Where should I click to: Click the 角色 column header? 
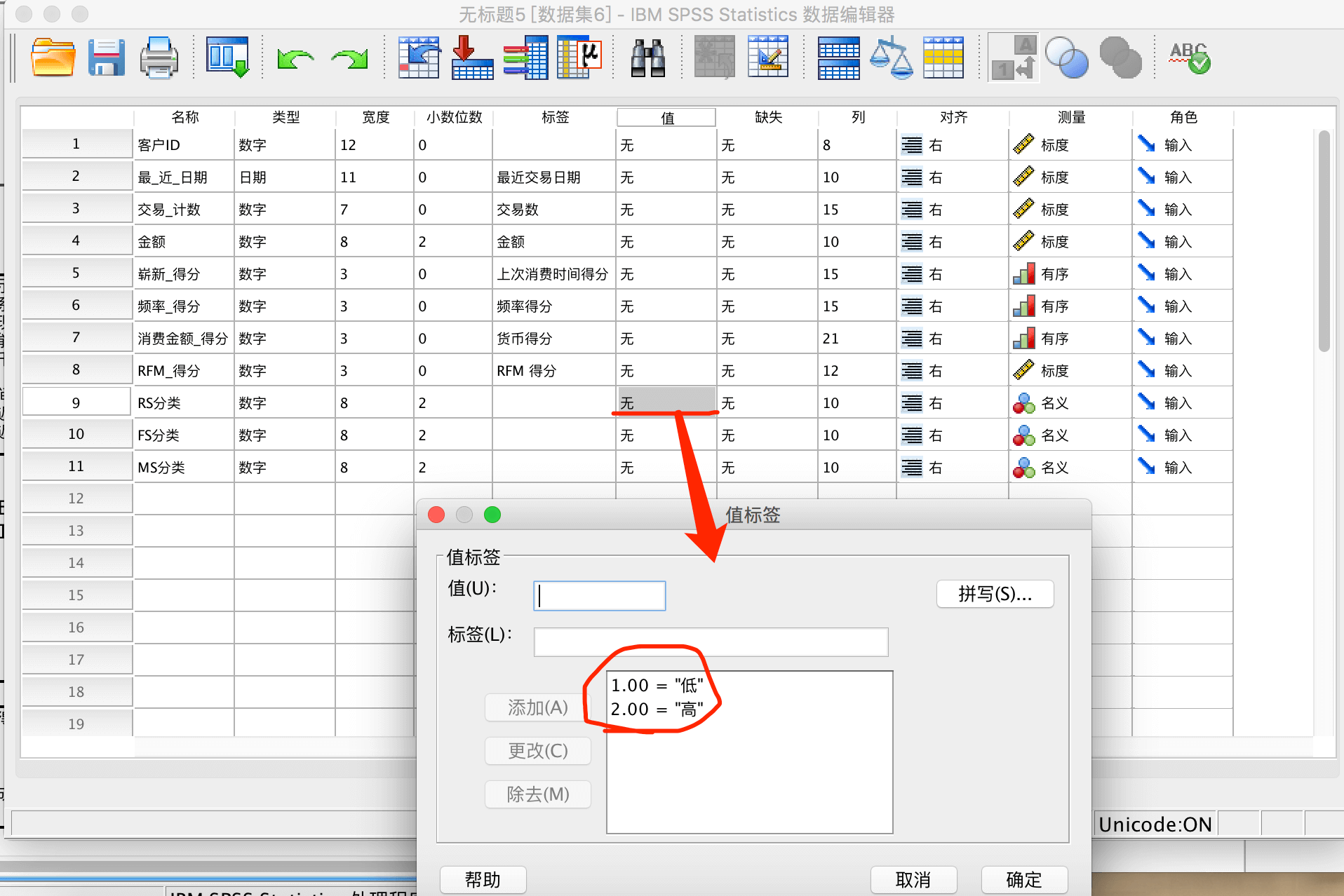1183,117
